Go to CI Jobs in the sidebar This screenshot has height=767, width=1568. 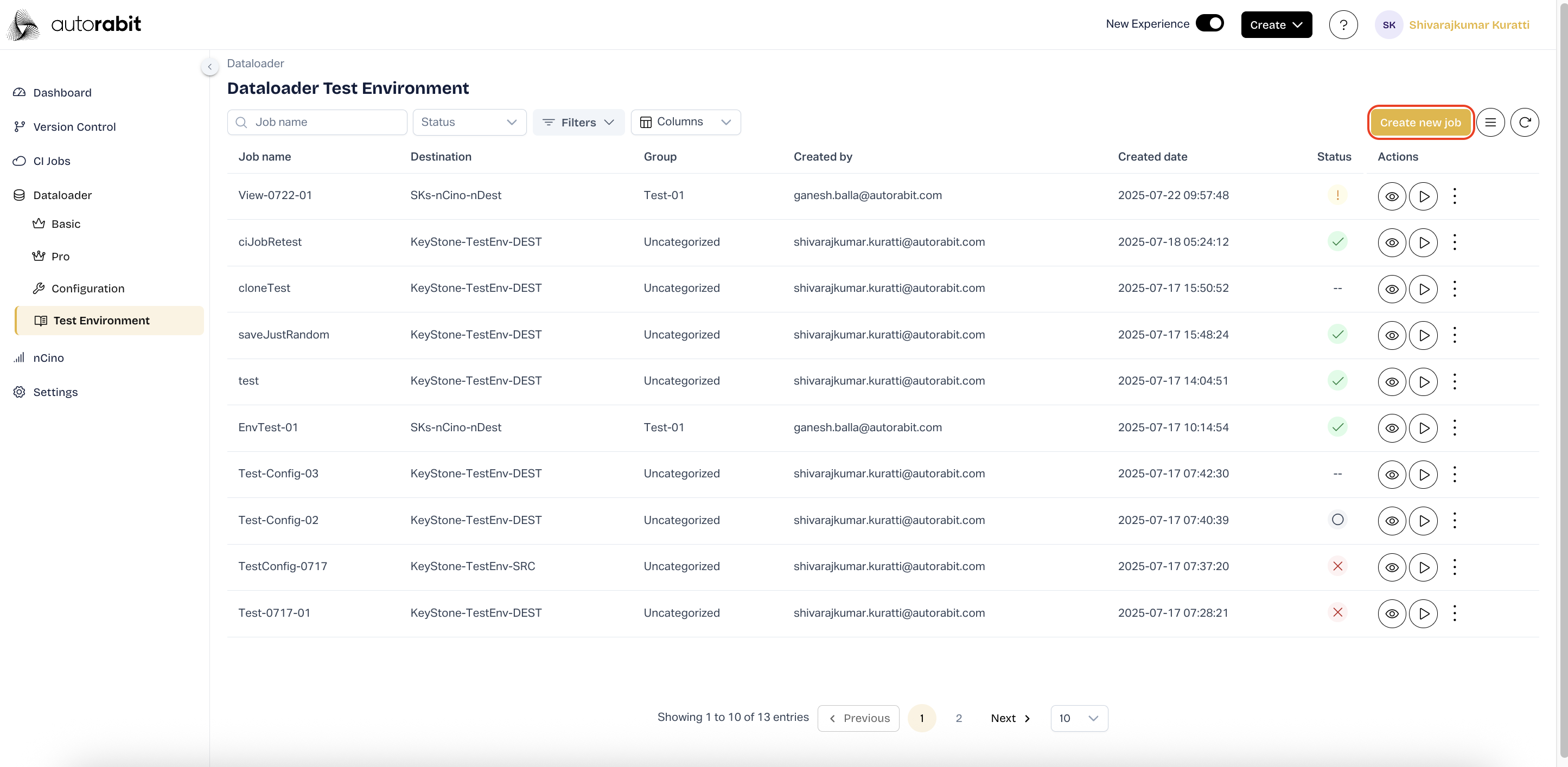click(52, 161)
